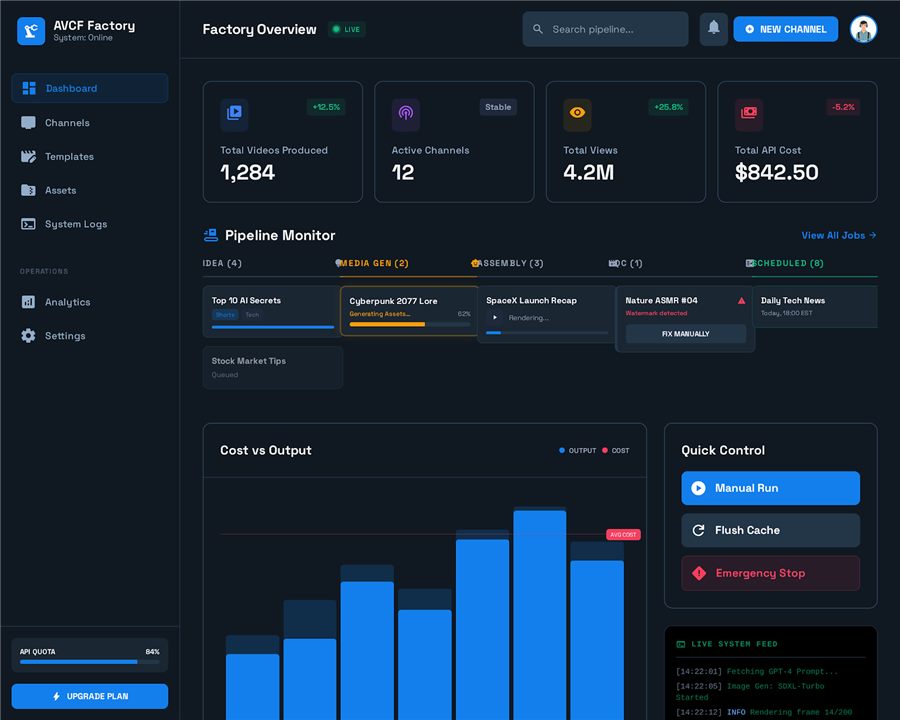900x720 pixels.
Task: Click the Active Channels broadcast icon
Action: (x=406, y=114)
